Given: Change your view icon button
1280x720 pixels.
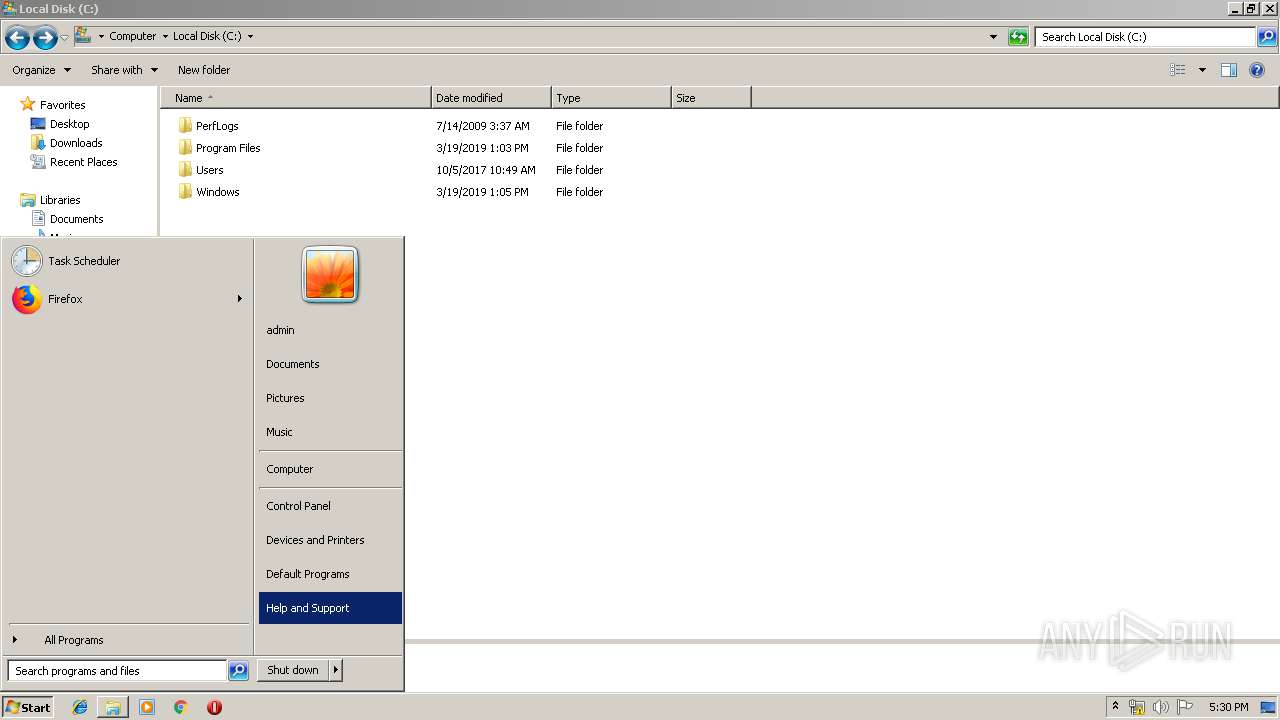Looking at the screenshot, I should tap(1178, 70).
